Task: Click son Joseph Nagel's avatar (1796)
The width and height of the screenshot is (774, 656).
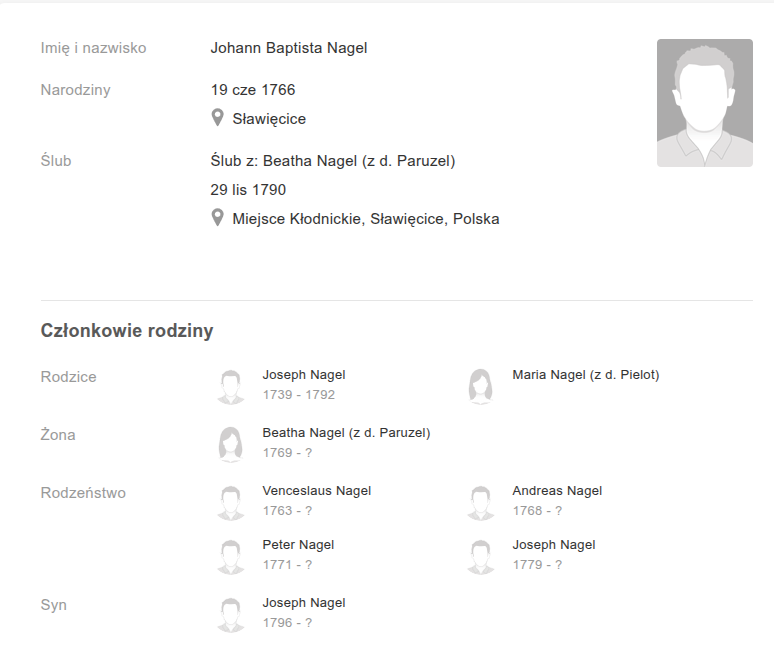Action: point(231,614)
